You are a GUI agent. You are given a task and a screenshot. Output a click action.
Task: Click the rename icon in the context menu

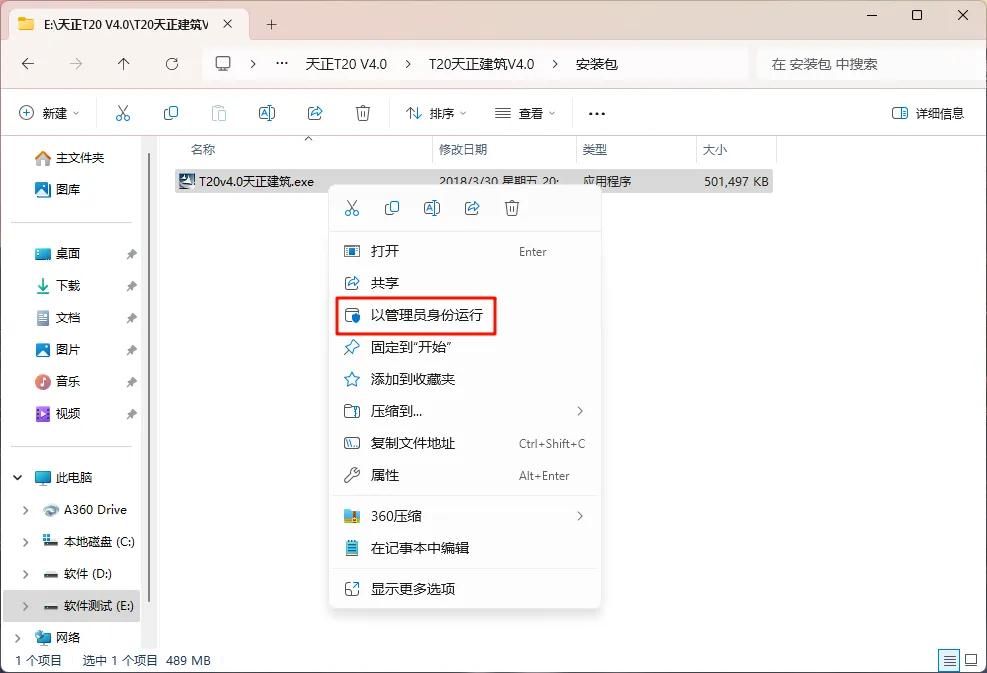432,208
